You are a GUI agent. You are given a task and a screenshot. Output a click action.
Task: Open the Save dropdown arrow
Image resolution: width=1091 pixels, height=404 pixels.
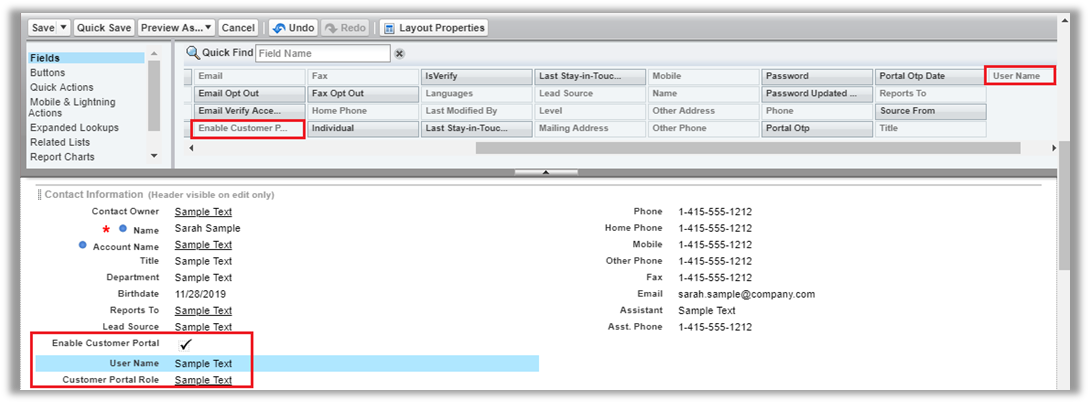64,28
